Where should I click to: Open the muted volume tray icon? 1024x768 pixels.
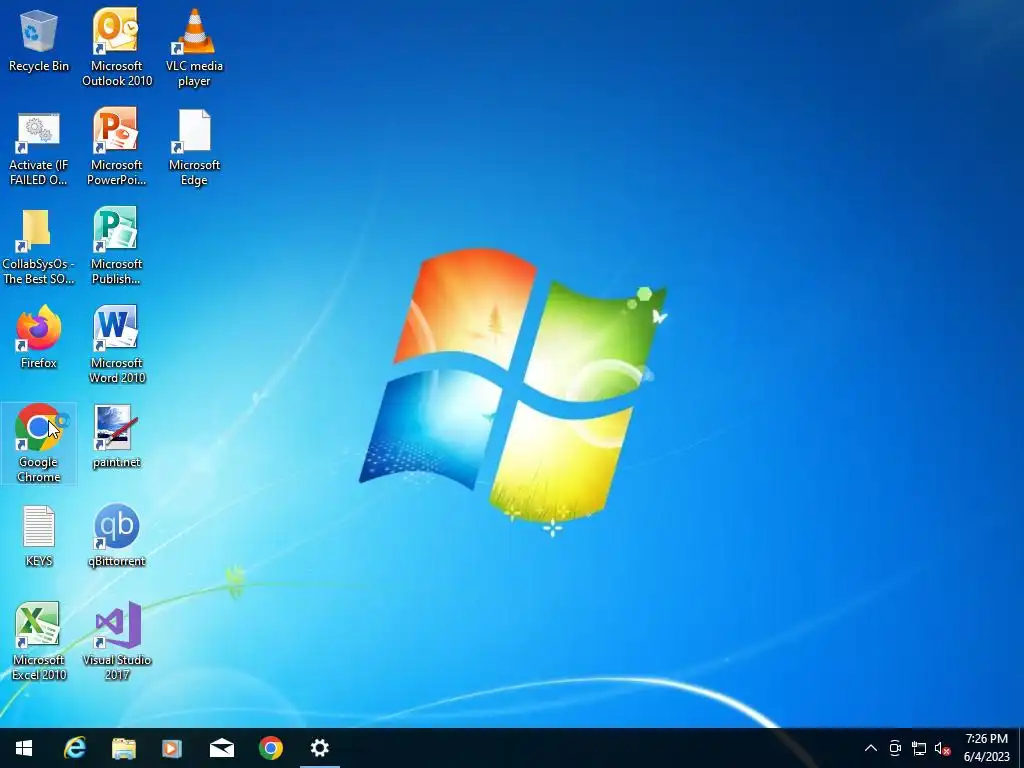(942, 748)
